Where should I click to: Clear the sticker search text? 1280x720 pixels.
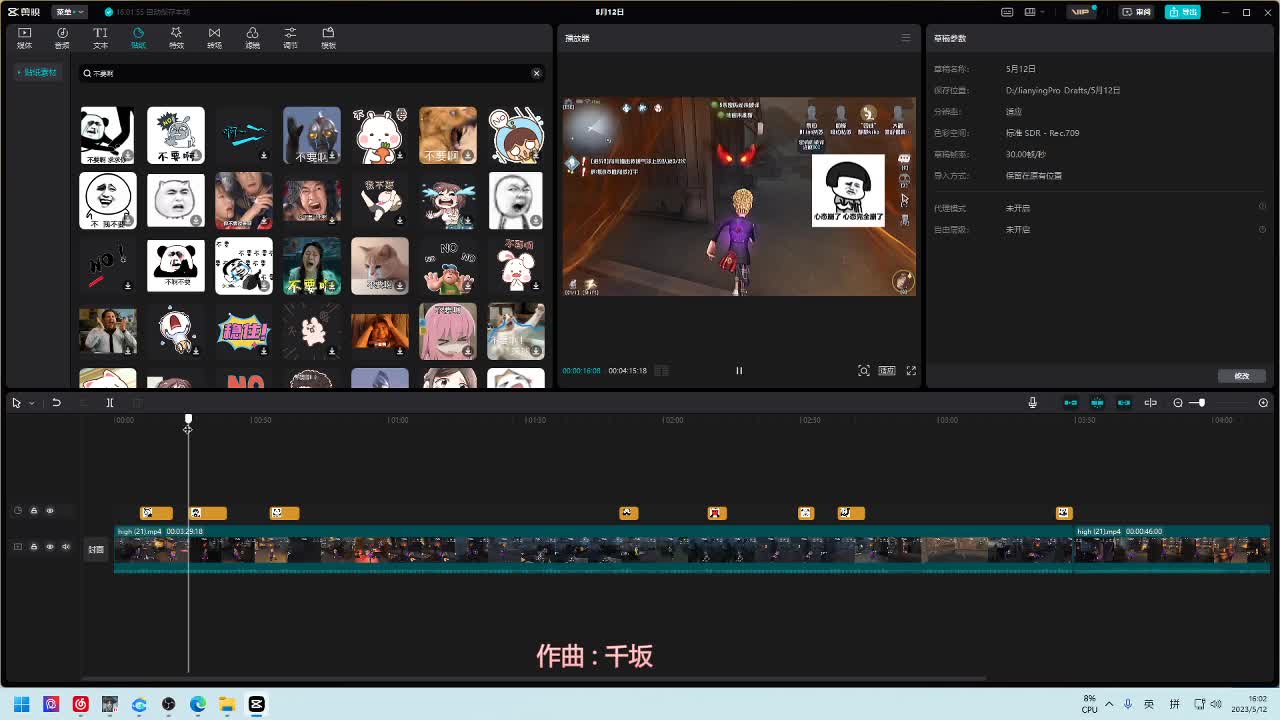pos(536,73)
